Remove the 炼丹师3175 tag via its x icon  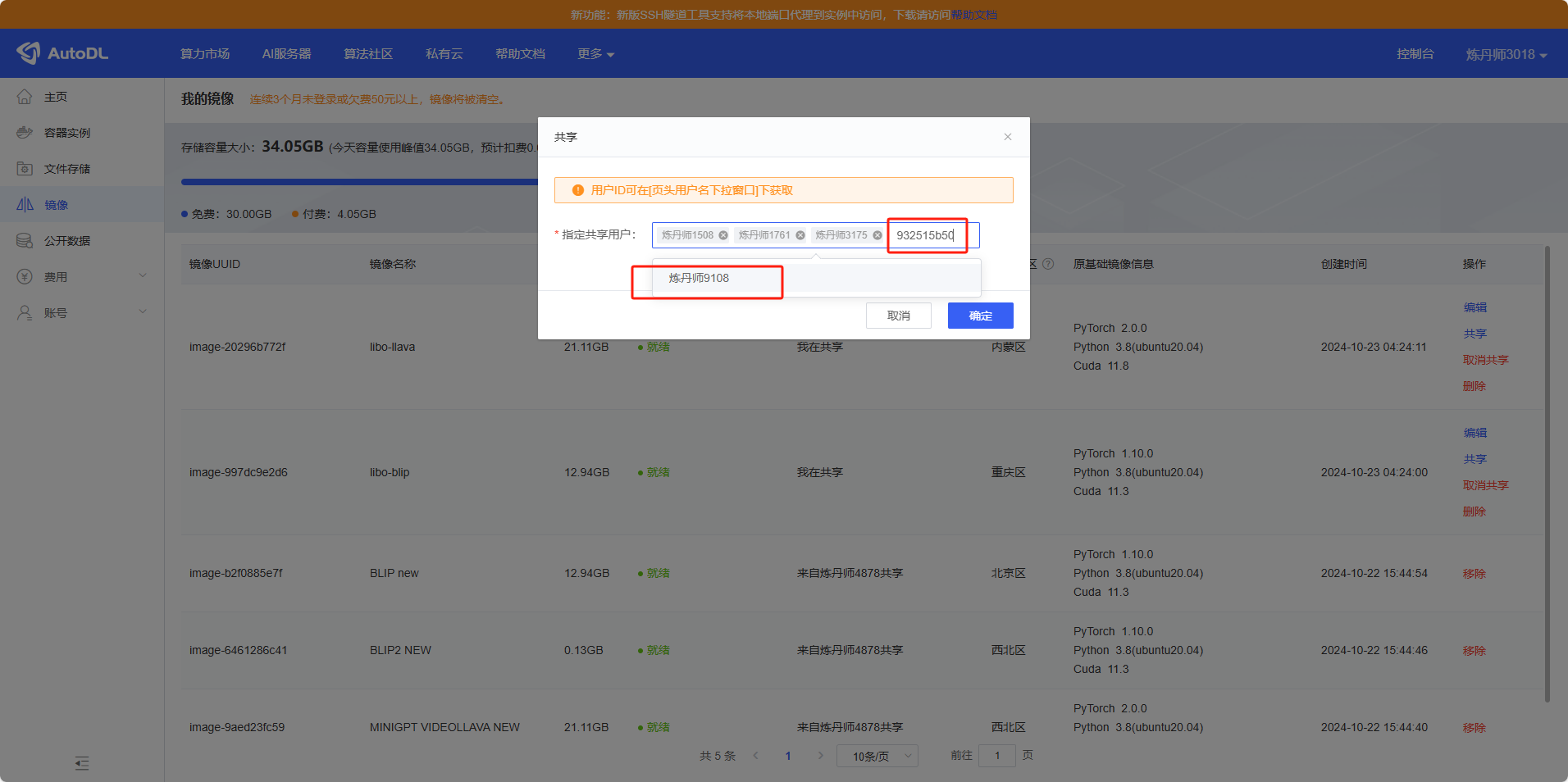click(x=877, y=235)
